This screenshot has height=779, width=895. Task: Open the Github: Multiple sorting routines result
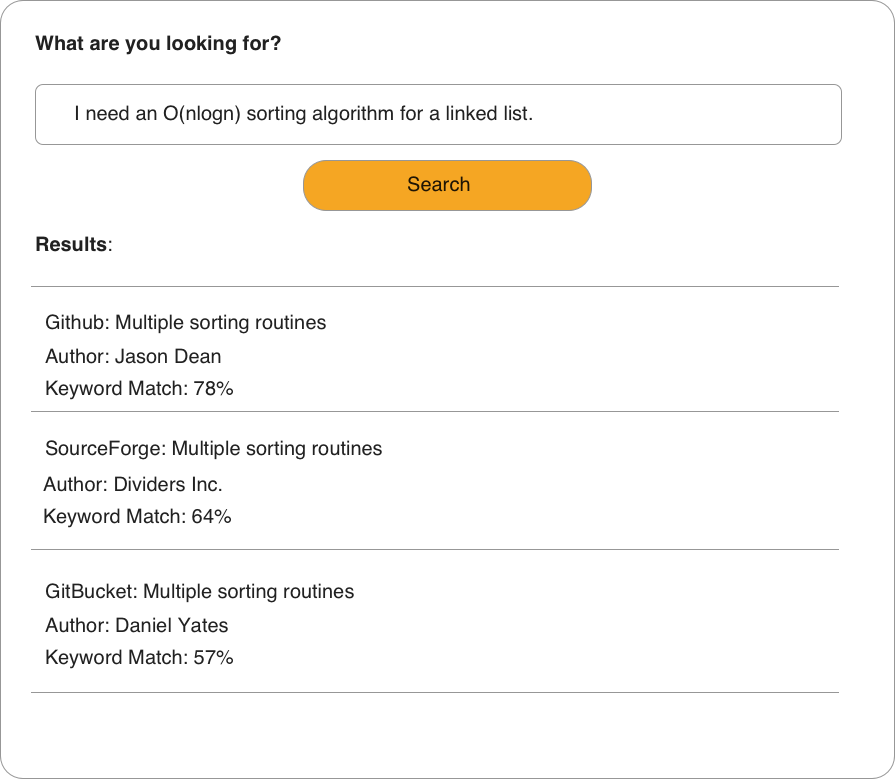[185, 323]
